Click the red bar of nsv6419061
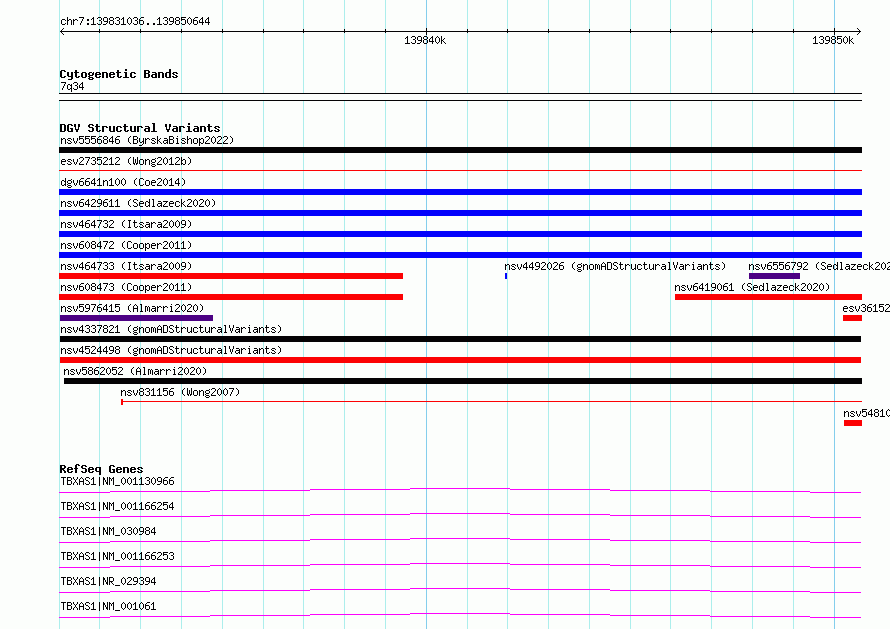890x629 pixels. (x=768, y=297)
